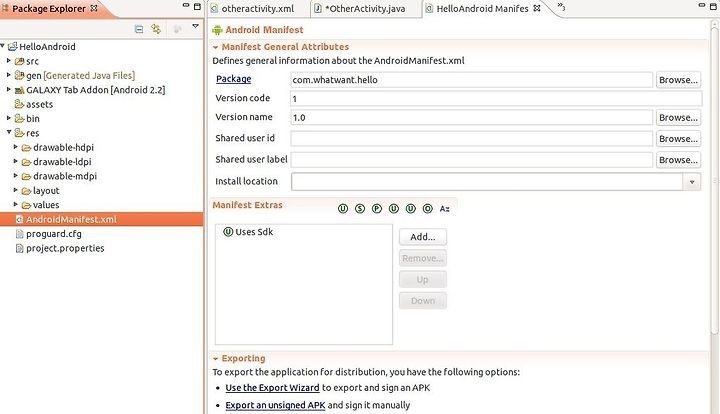Open the Export an unsigned APK link
720x414 pixels.
point(275,405)
